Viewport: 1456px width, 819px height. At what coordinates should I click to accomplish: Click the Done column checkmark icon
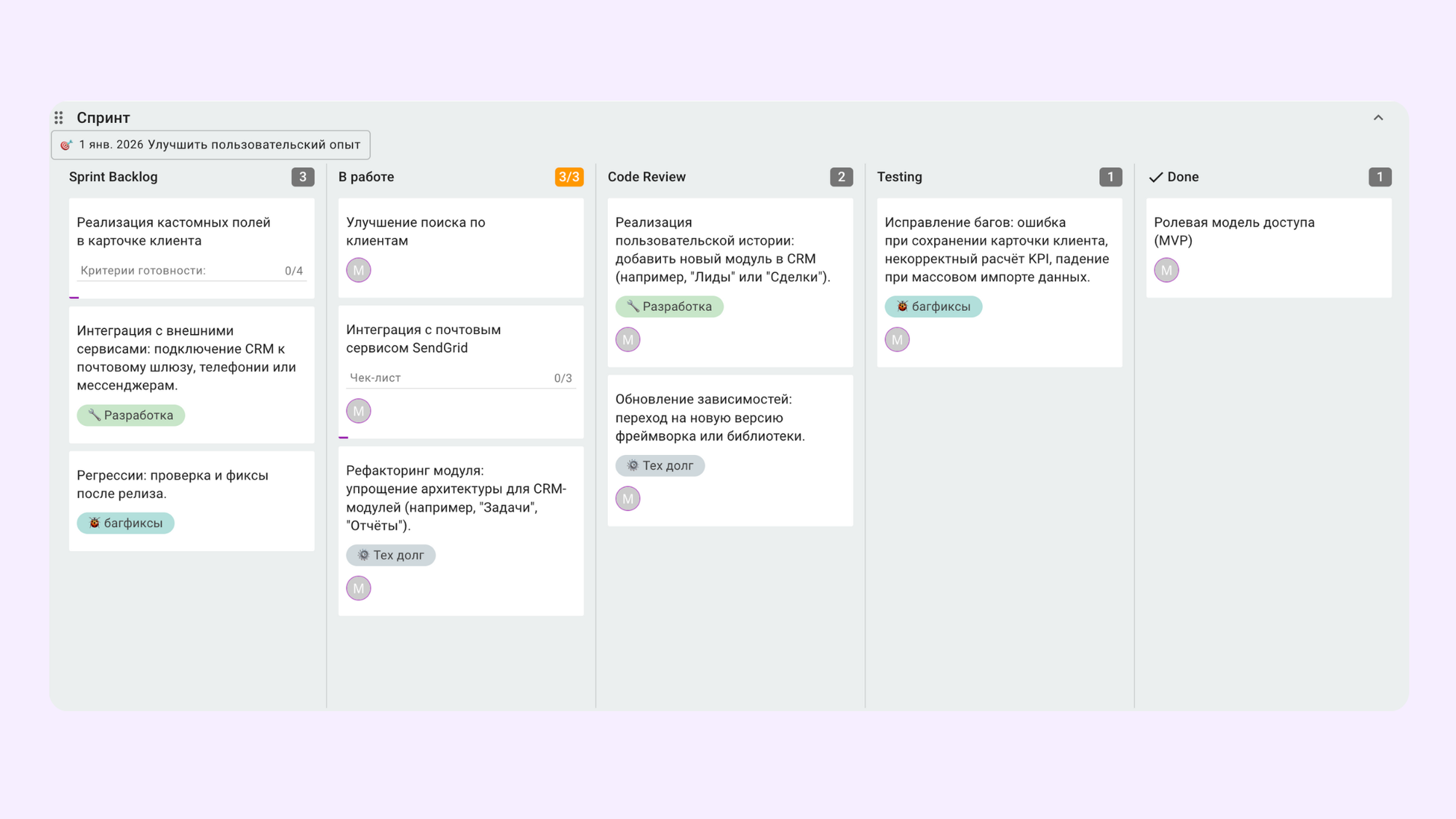pos(1155,178)
